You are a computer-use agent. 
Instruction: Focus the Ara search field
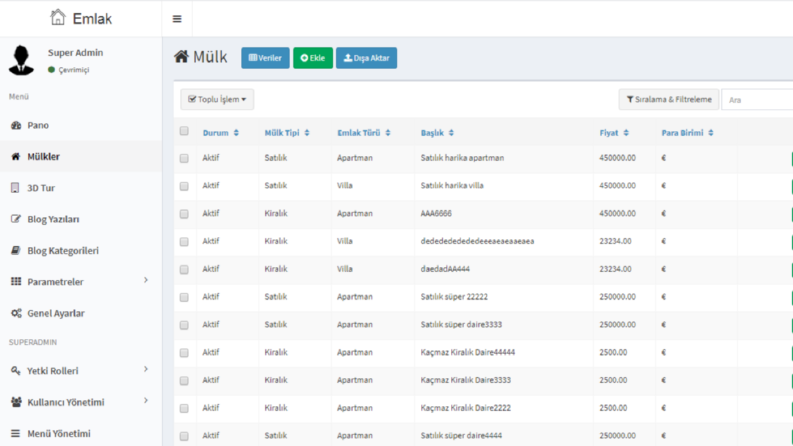(757, 100)
